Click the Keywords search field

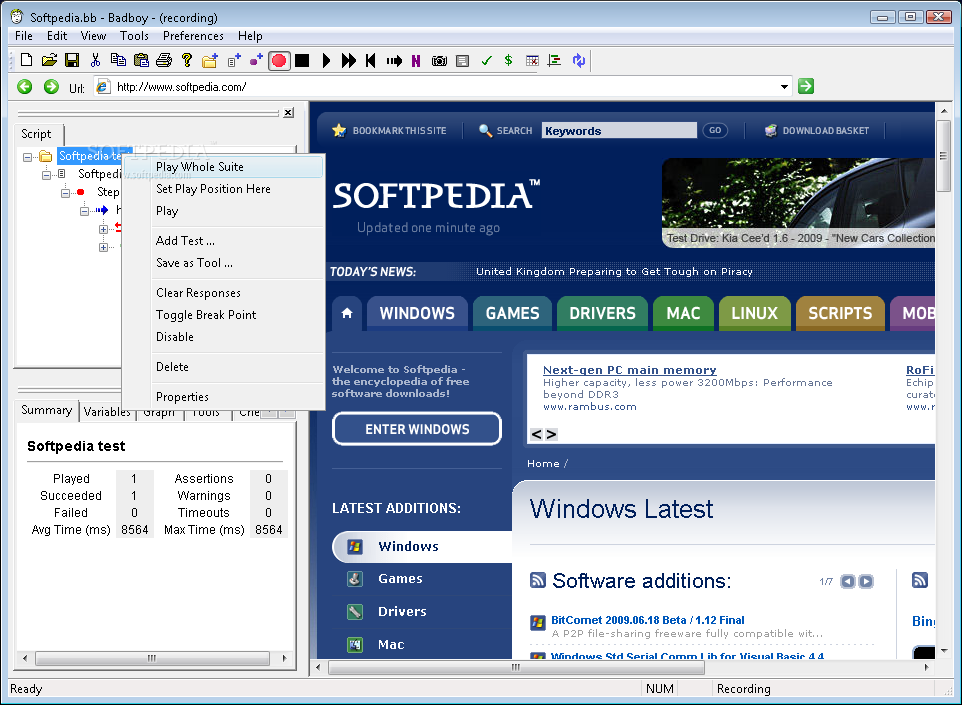tap(619, 131)
